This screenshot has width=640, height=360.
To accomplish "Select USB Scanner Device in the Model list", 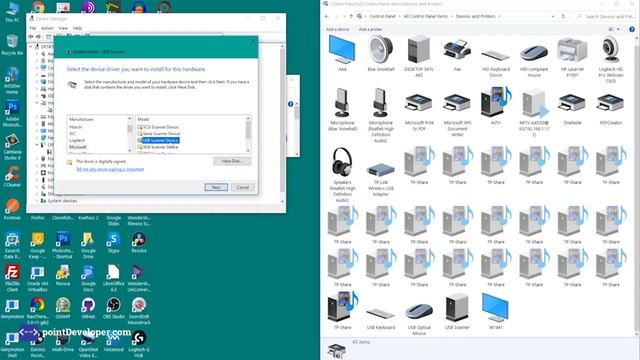I will click(x=158, y=140).
